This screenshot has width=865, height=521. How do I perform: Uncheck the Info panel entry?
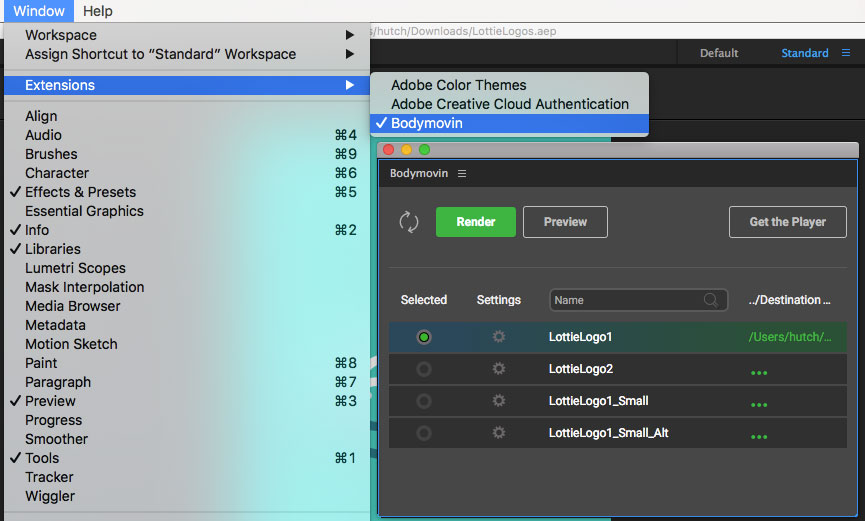186,230
